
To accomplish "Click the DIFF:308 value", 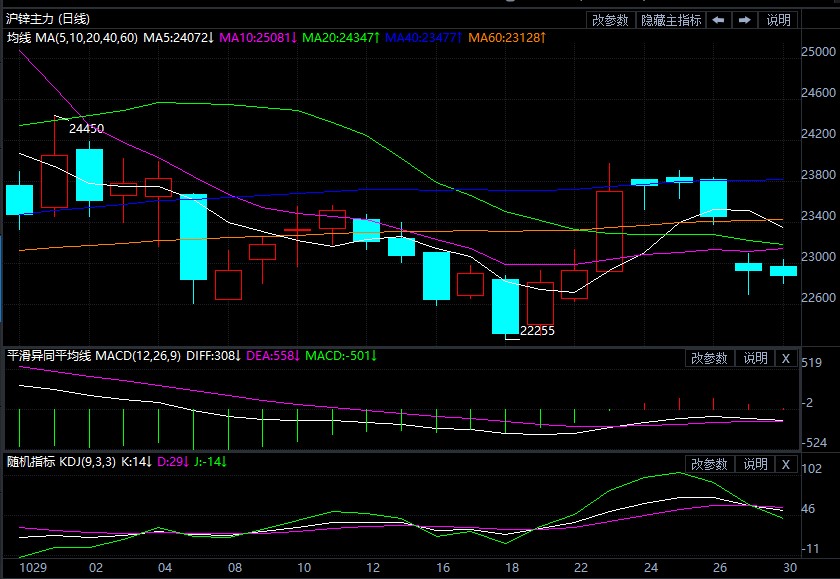I will 214,356.
